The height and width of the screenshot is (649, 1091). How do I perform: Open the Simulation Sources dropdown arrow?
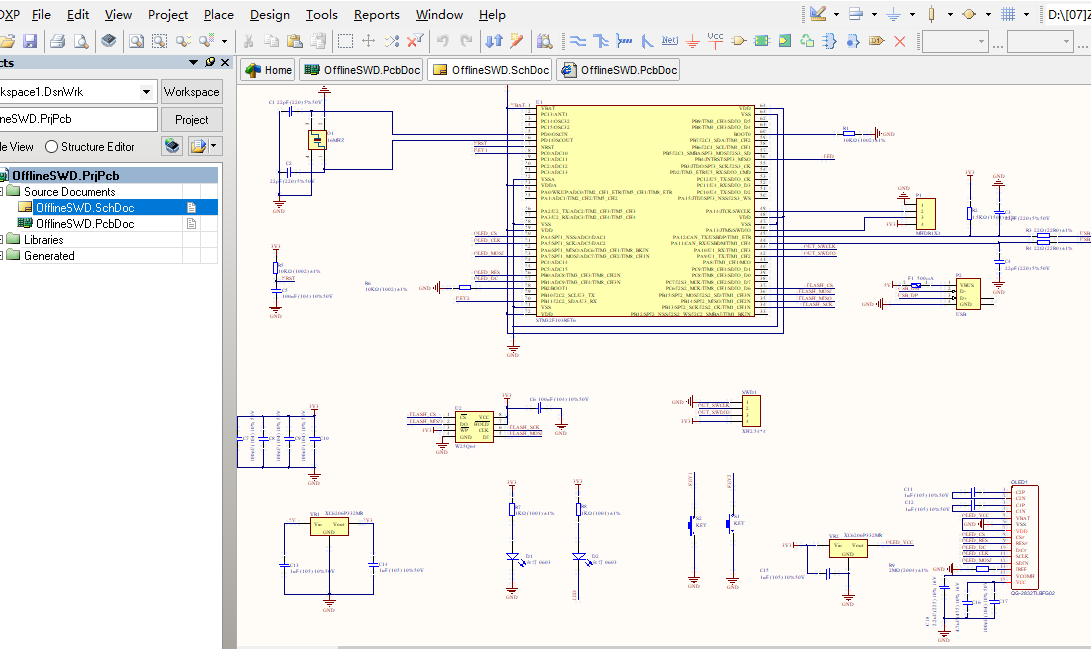point(988,14)
